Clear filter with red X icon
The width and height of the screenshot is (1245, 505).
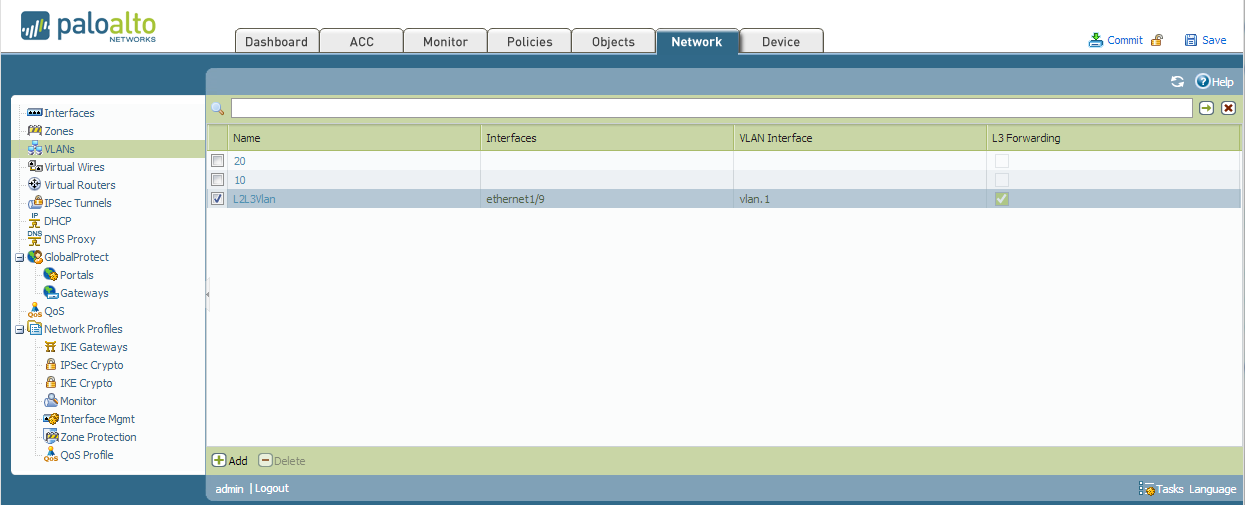pyautogui.click(x=1229, y=108)
